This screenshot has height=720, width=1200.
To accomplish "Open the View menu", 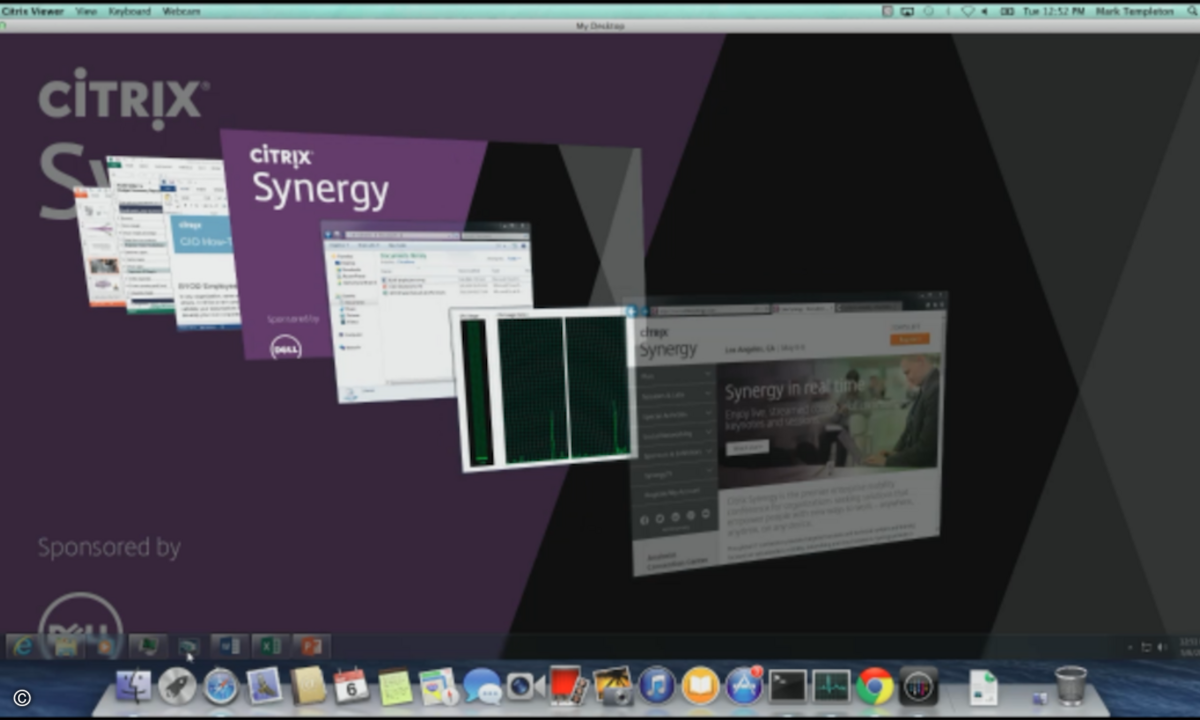I will [x=87, y=11].
